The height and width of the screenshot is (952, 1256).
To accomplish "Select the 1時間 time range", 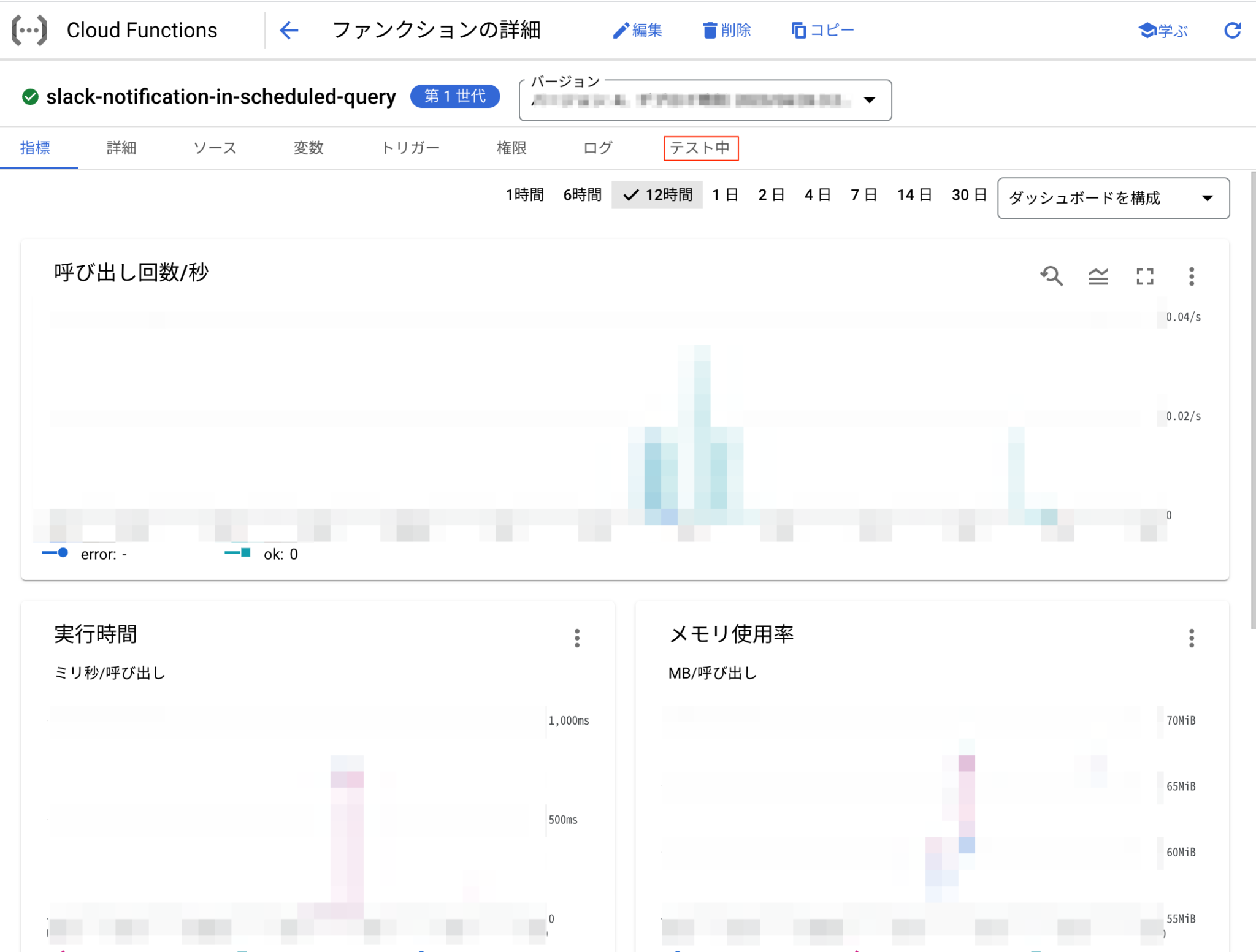I will coord(524,194).
